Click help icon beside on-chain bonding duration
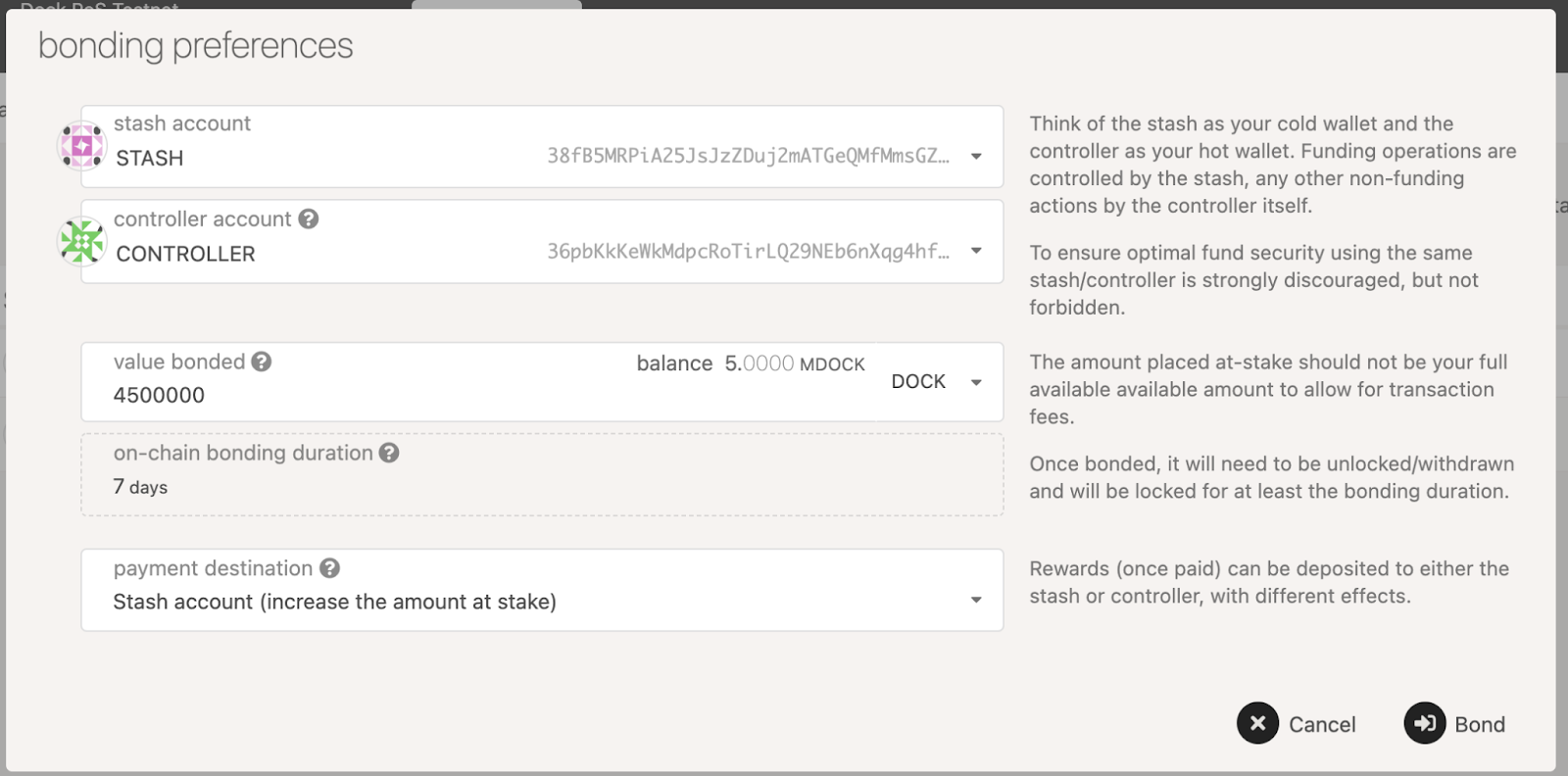Image resolution: width=1568 pixels, height=776 pixels. click(x=389, y=453)
